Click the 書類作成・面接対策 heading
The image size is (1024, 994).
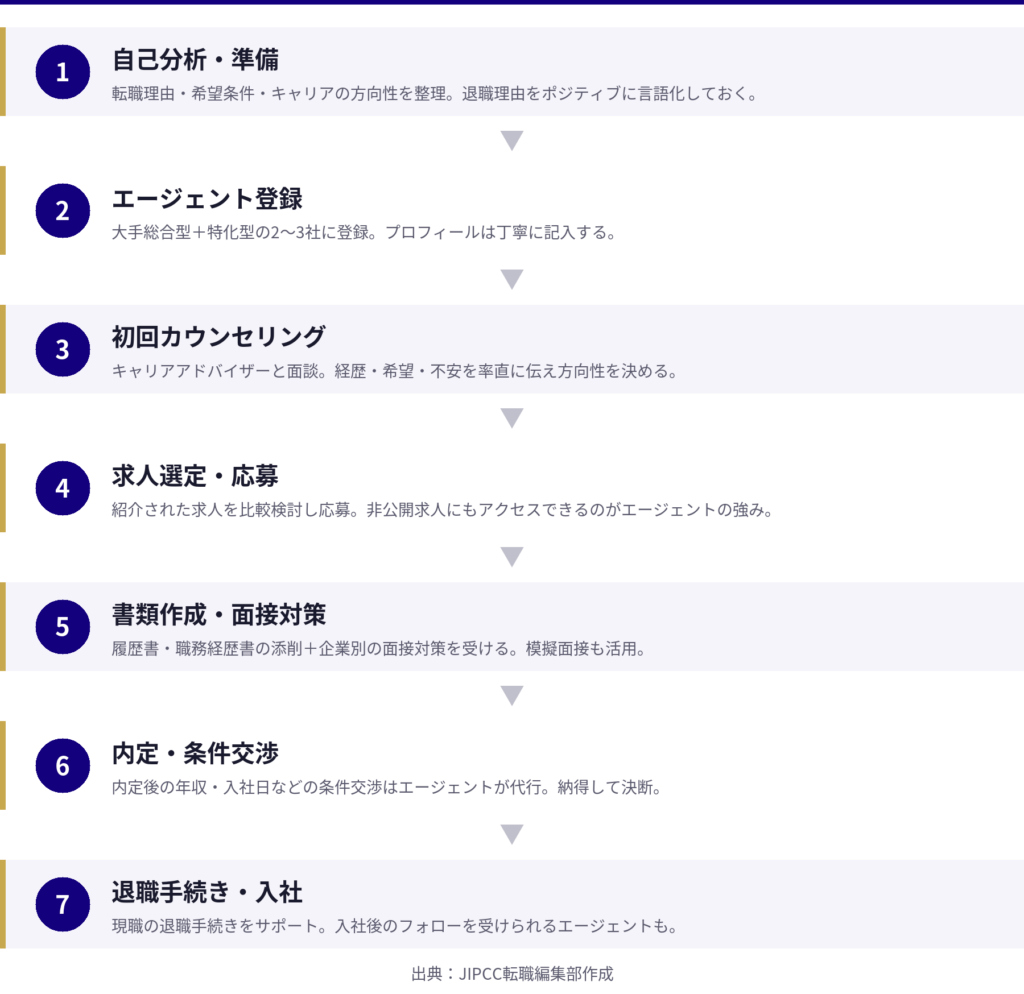click(x=219, y=613)
